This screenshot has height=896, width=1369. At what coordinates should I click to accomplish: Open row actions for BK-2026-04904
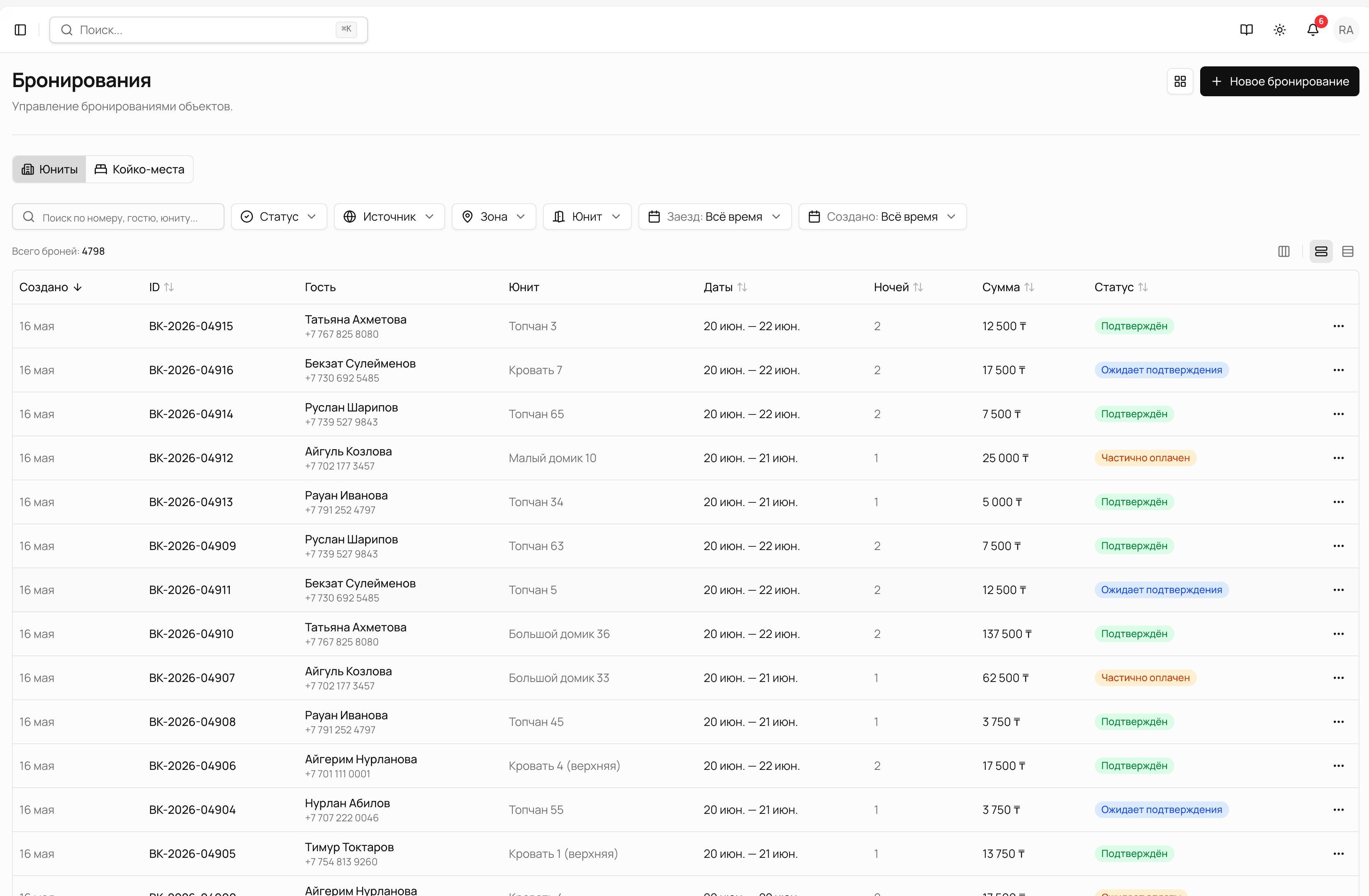[1339, 810]
